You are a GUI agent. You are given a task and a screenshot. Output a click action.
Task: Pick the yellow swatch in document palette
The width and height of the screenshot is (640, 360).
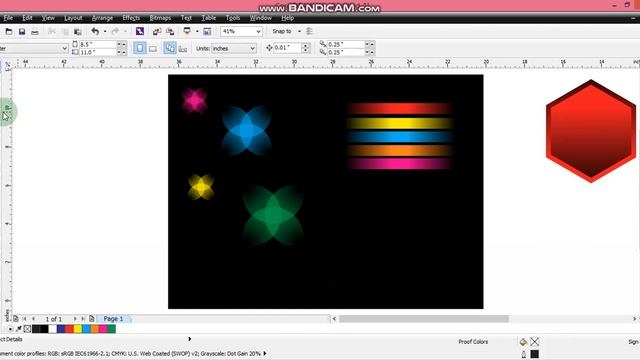[78, 329]
